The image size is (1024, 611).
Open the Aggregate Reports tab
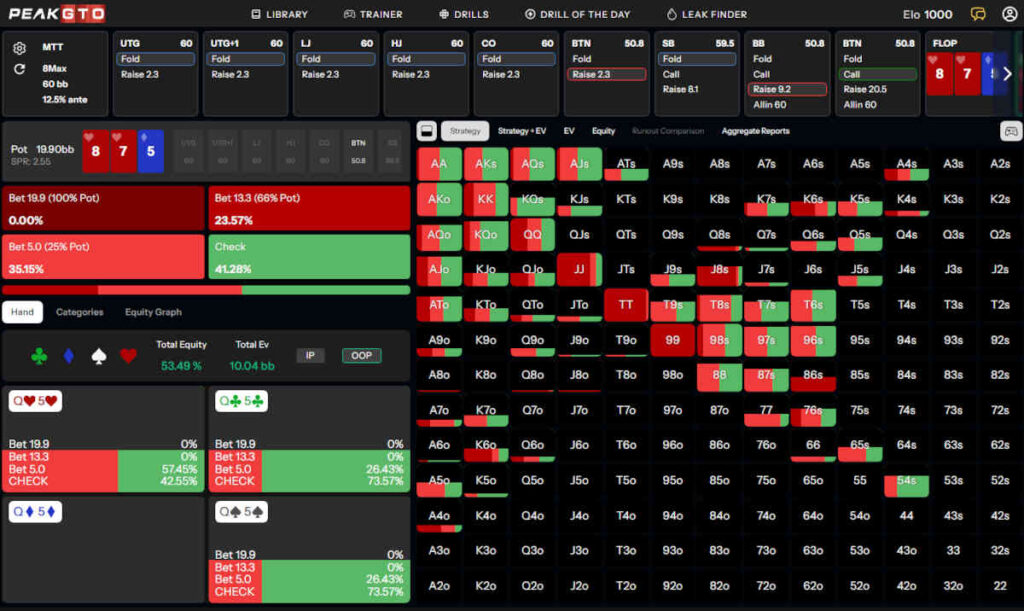click(755, 131)
